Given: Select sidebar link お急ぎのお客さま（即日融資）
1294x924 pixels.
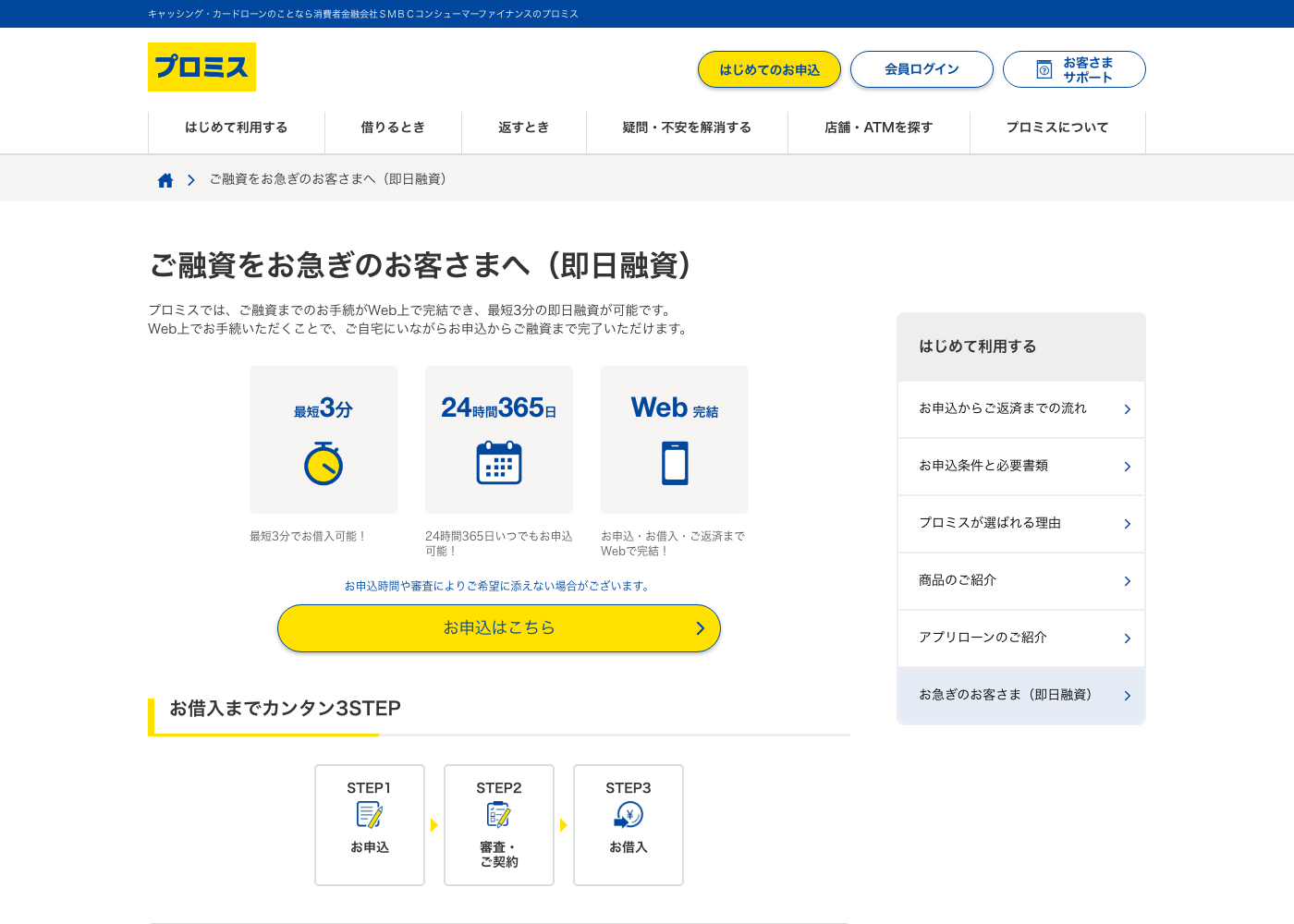Looking at the screenshot, I should pyautogui.click(x=1021, y=696).
